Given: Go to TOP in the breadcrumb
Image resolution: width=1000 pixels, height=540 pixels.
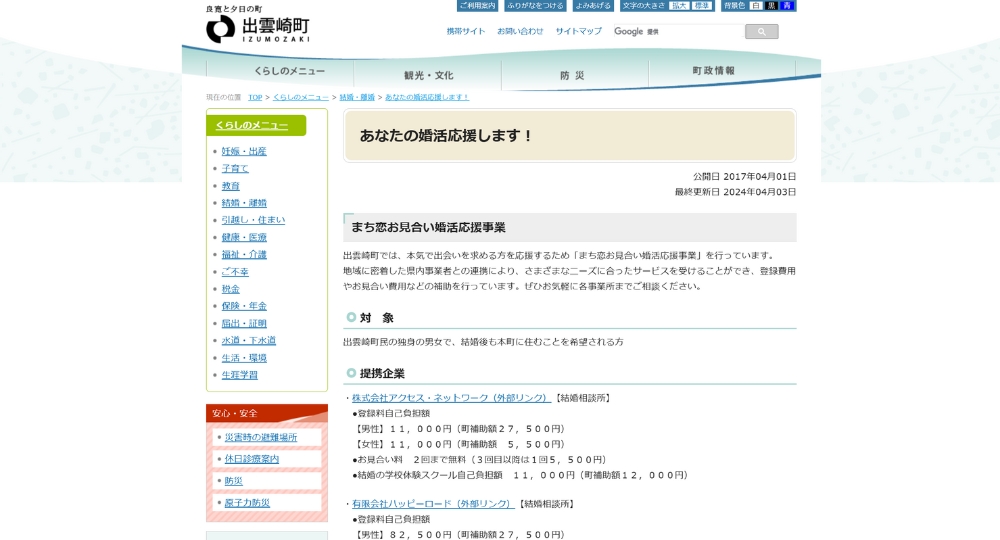Looking at the screenshot, I should point(255,97).
